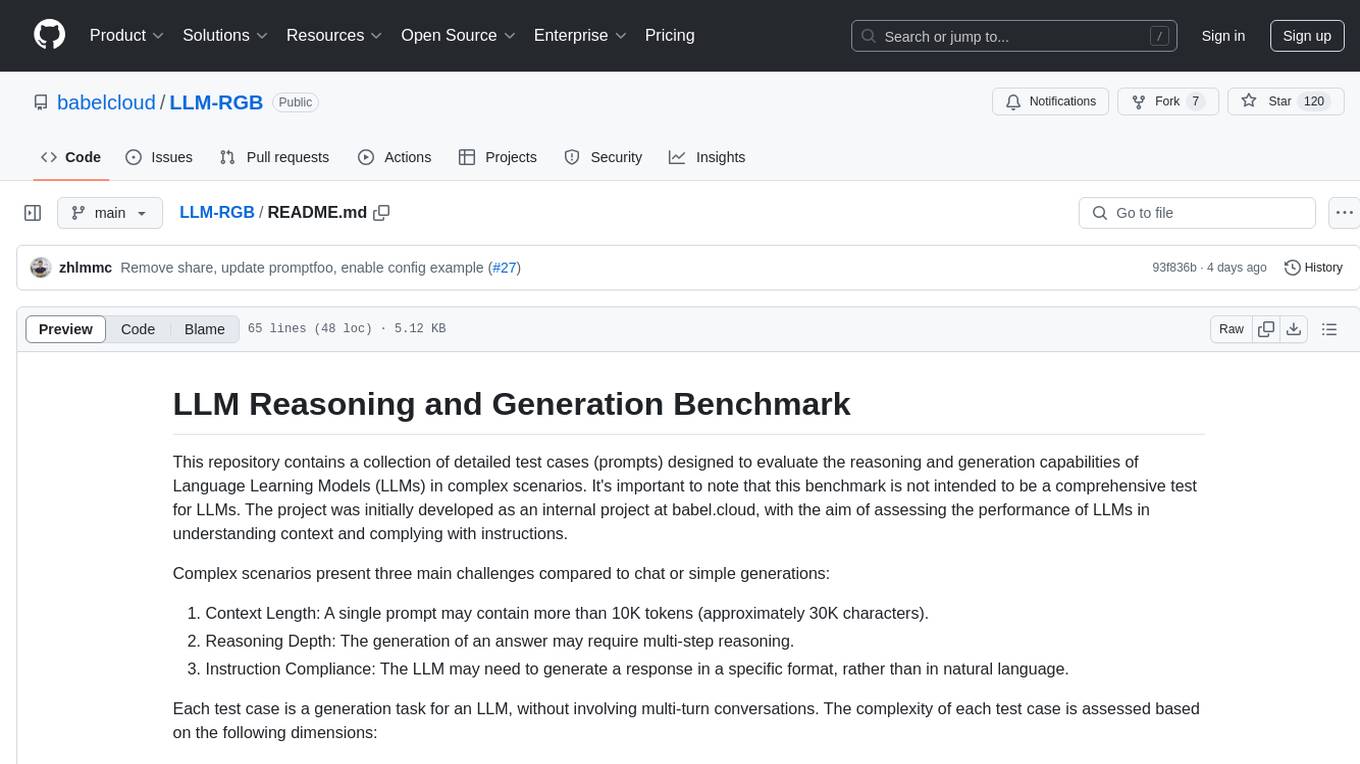Expand the file tree side panel
The width and height of the screenshot is (1360, 764).
pos(33,213)
